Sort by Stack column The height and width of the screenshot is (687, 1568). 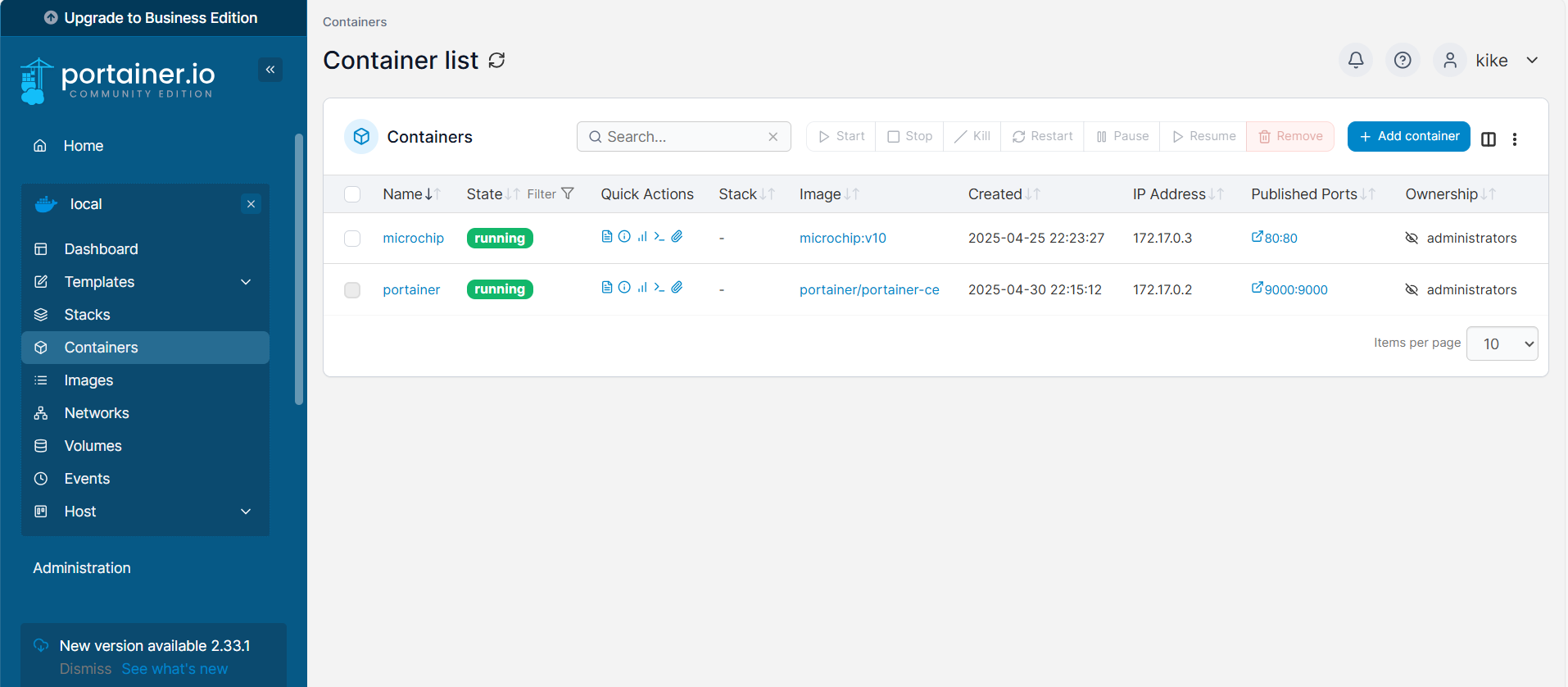tap(746, 194)
